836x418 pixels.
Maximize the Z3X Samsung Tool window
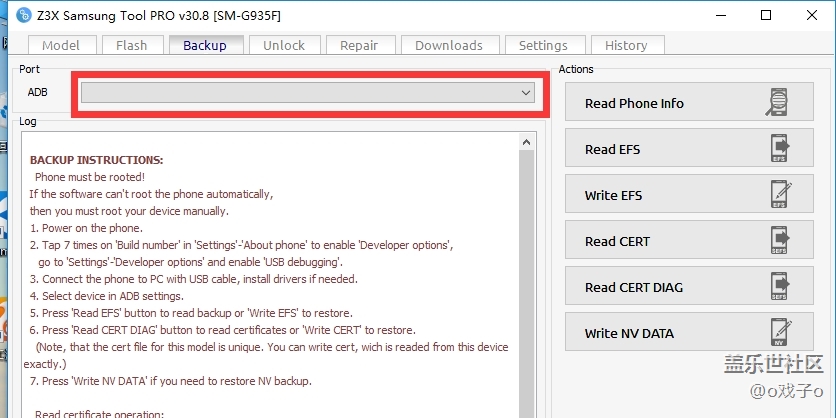(x=765, y=15)
